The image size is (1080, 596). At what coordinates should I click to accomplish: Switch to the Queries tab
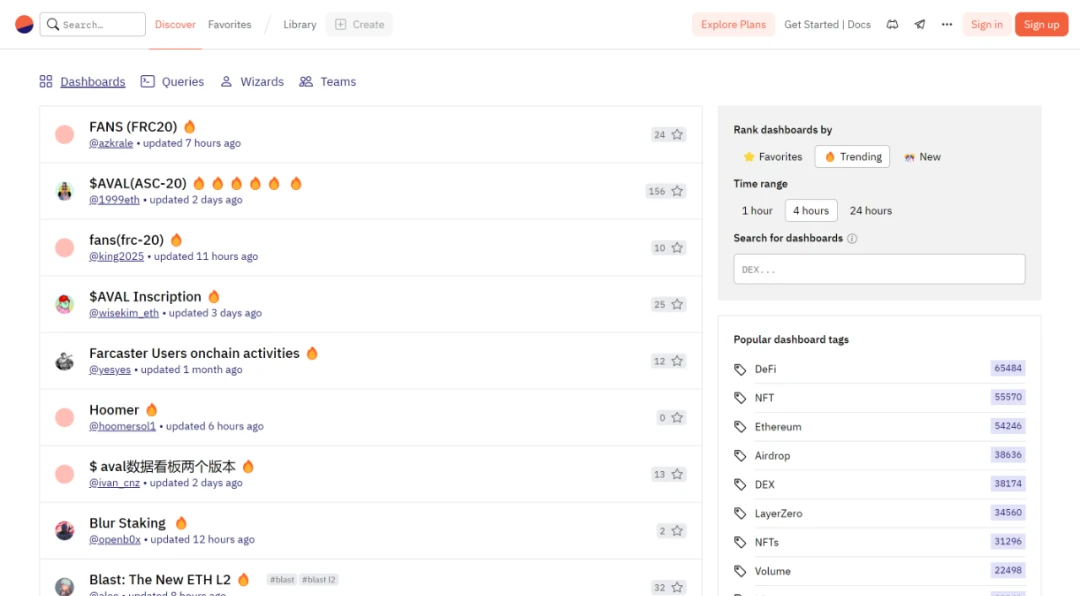(172, 82)
